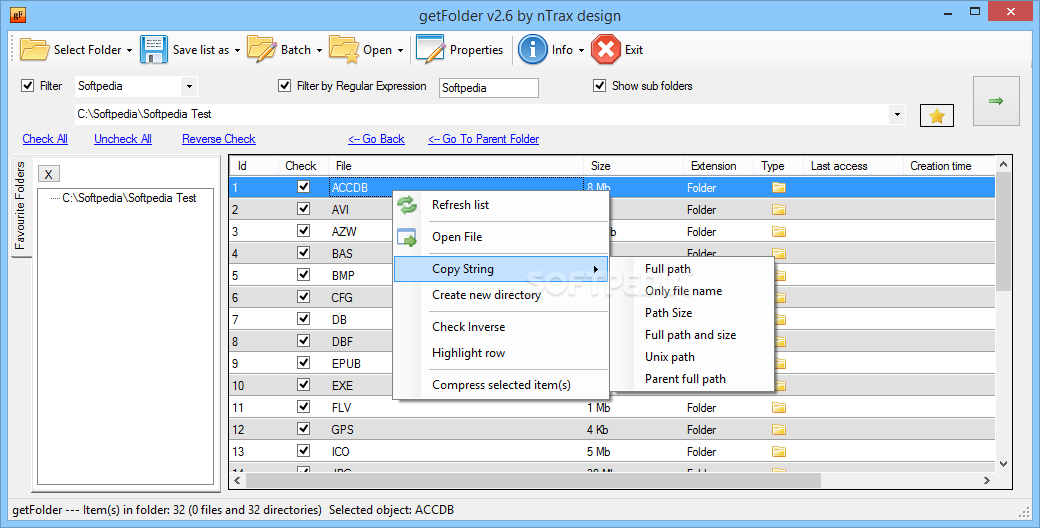Select Create new directory
The image size is (1040, 528).
point(486,295)
